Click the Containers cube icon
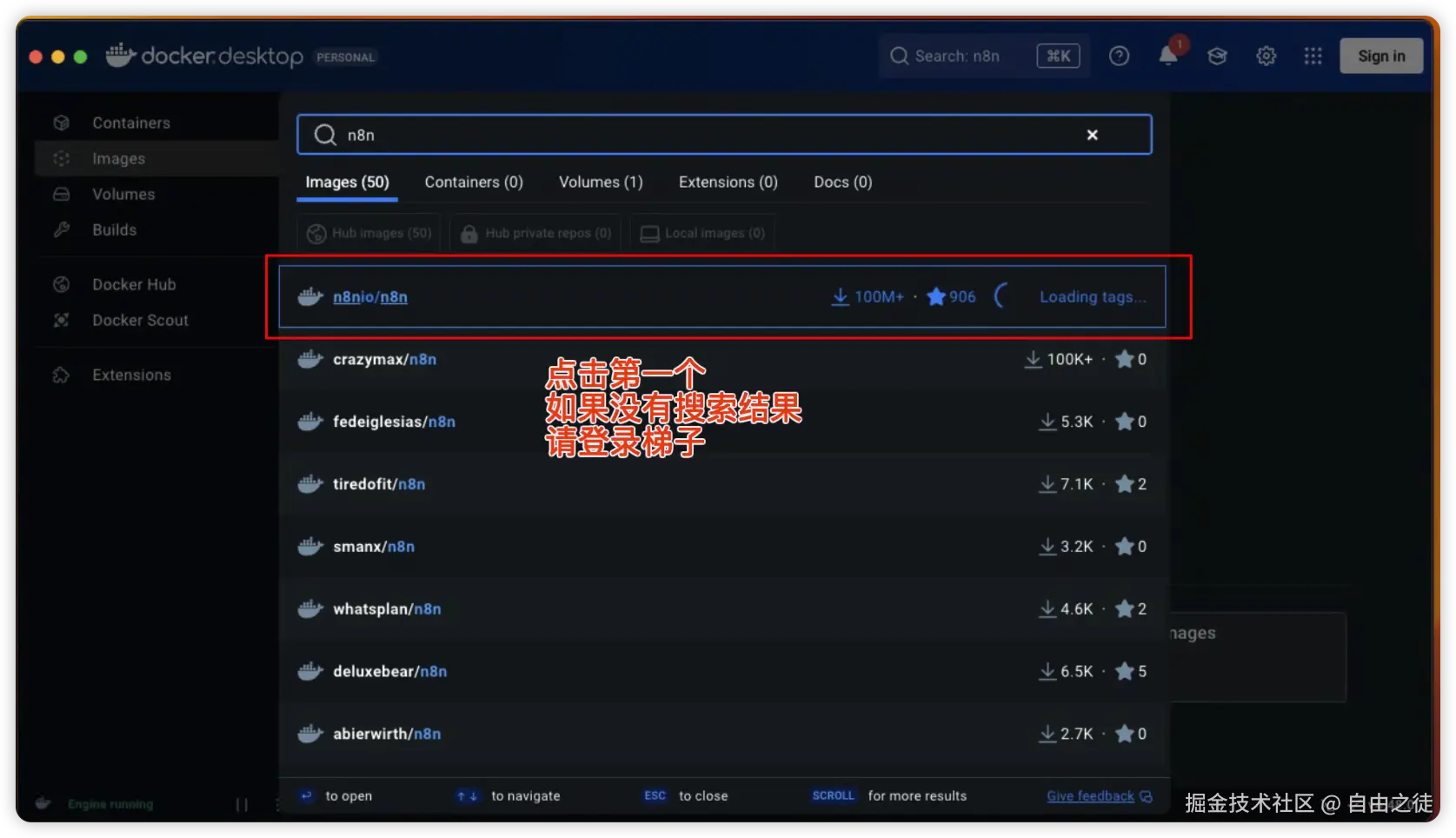The image size is (1456, 838). tap(61, 123)
